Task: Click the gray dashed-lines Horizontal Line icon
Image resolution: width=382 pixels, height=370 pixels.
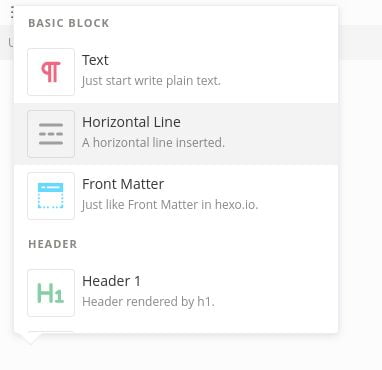Action: 51,134
